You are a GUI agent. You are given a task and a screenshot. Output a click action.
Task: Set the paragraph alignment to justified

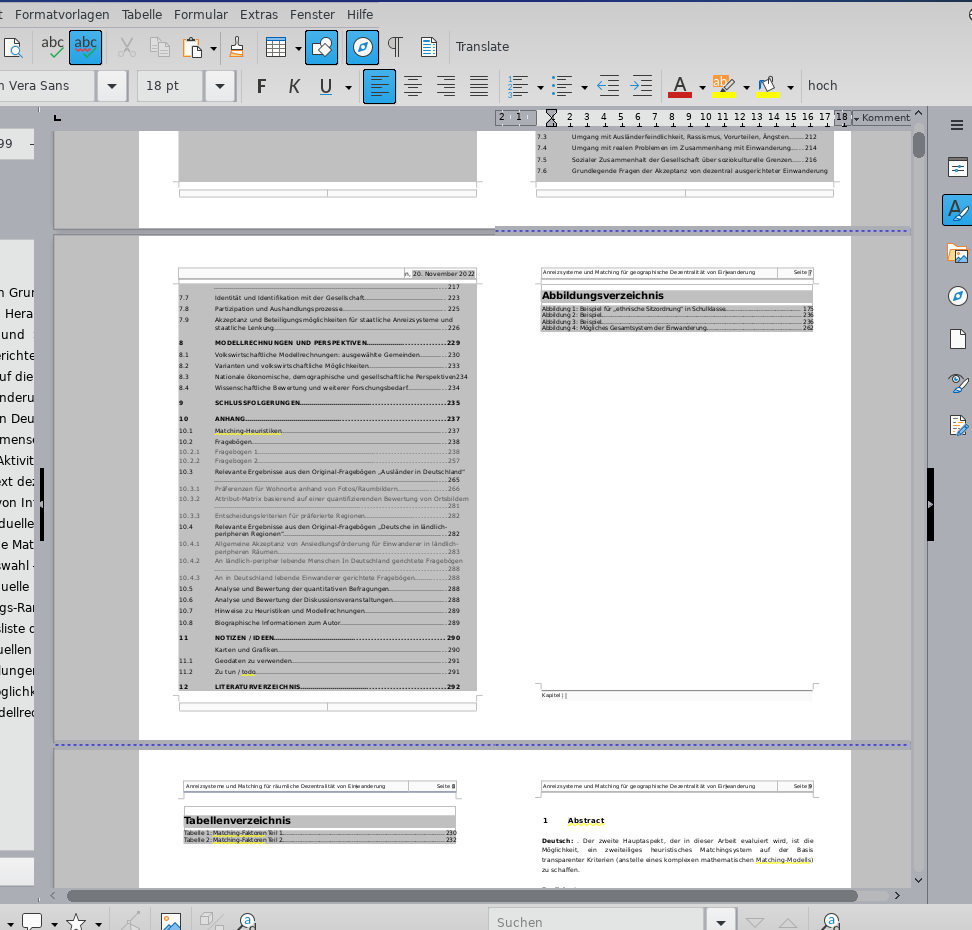click(479, 86)
